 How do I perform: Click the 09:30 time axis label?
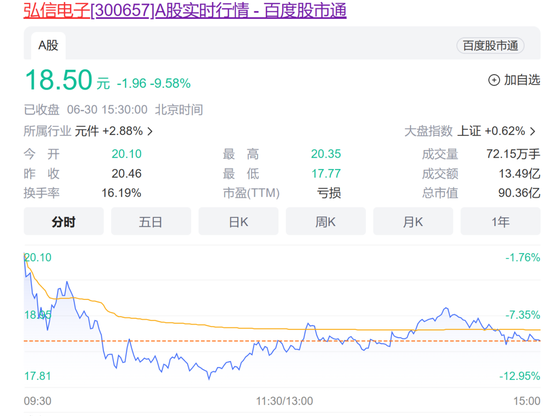tap(38, 401)
